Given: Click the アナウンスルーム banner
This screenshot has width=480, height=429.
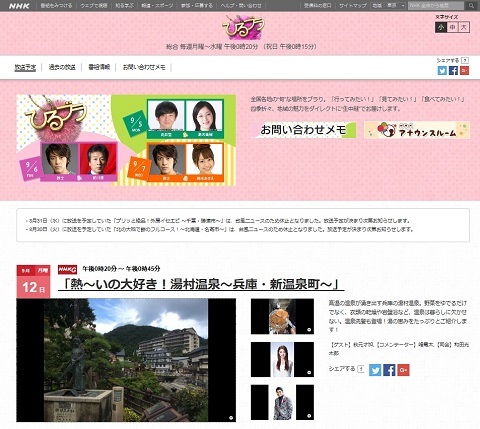Looking at the screenshot, I should click(417, 130).
